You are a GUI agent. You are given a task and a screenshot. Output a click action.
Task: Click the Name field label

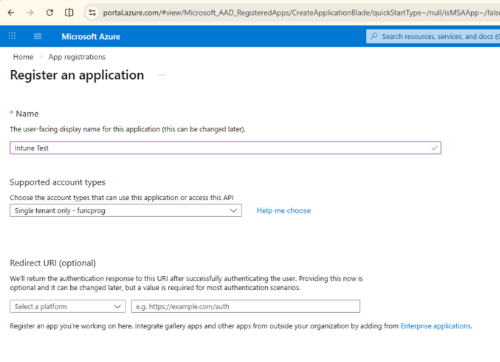point(27,114)
